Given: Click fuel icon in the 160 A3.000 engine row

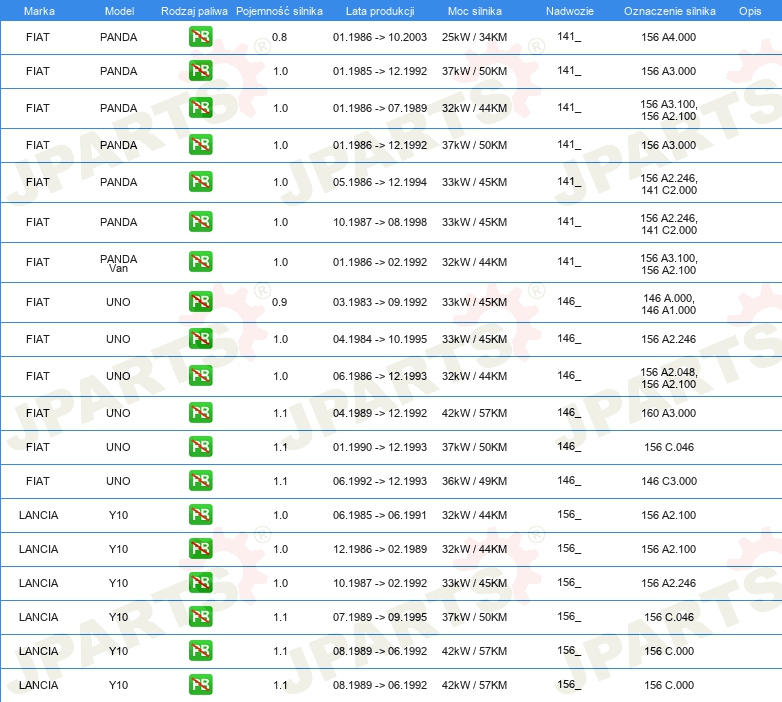Looking at the screenshot, I should (200, 413).
